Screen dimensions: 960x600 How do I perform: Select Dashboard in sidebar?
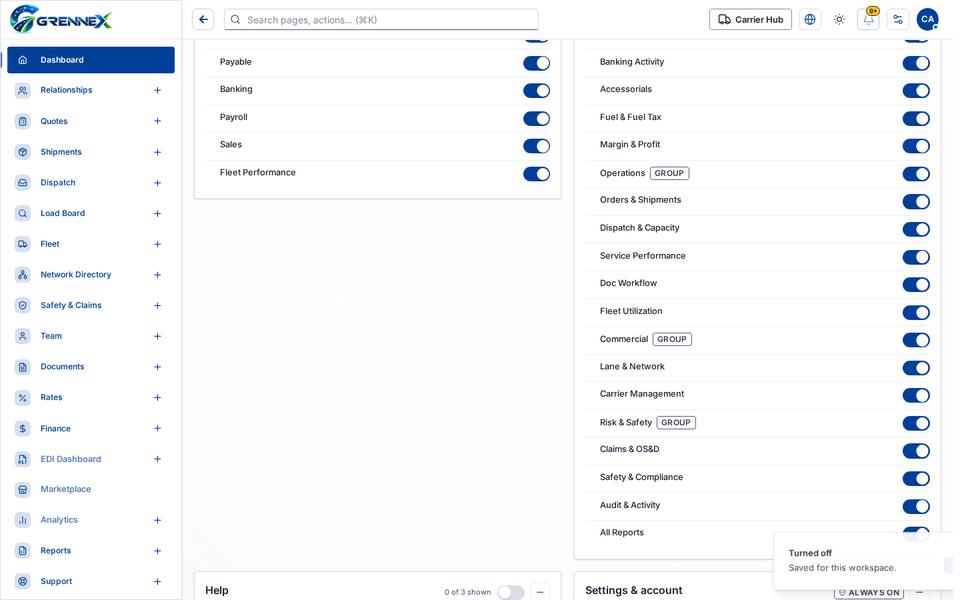click(91, 60)
